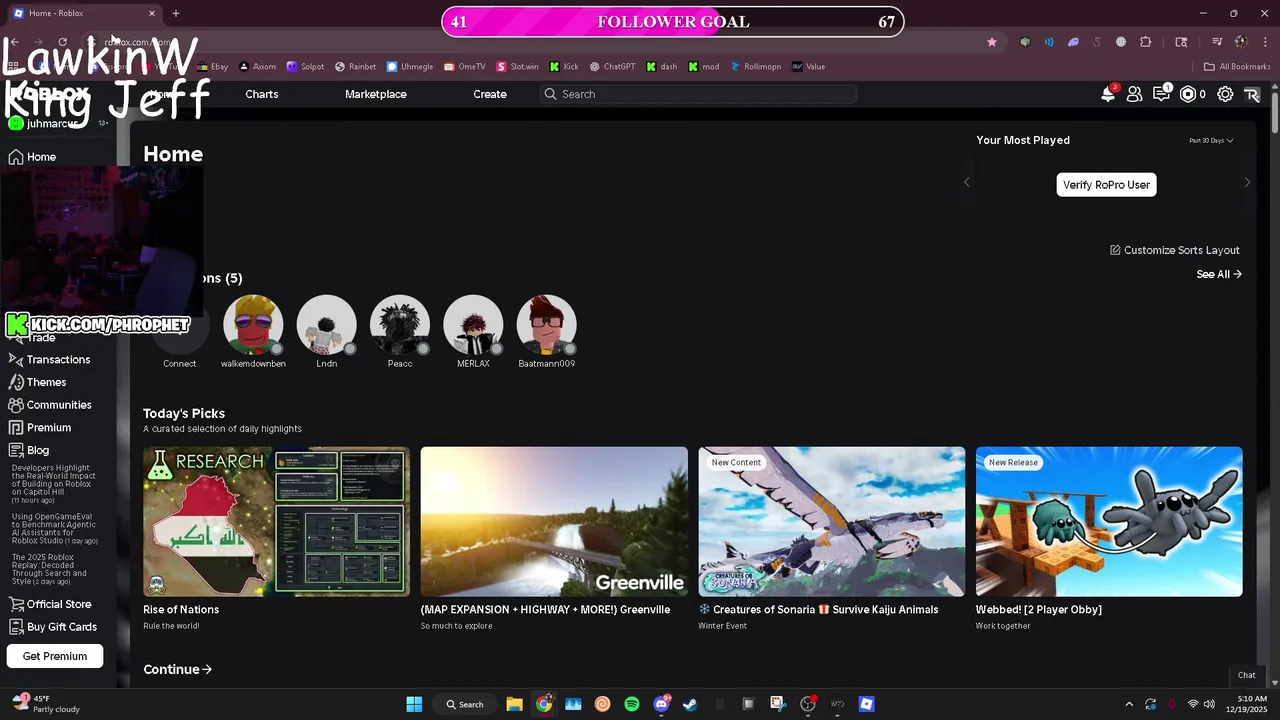Open MERLAX's avatar
Viewport: 1280px width, 720px height.
(x=473, y=324)
